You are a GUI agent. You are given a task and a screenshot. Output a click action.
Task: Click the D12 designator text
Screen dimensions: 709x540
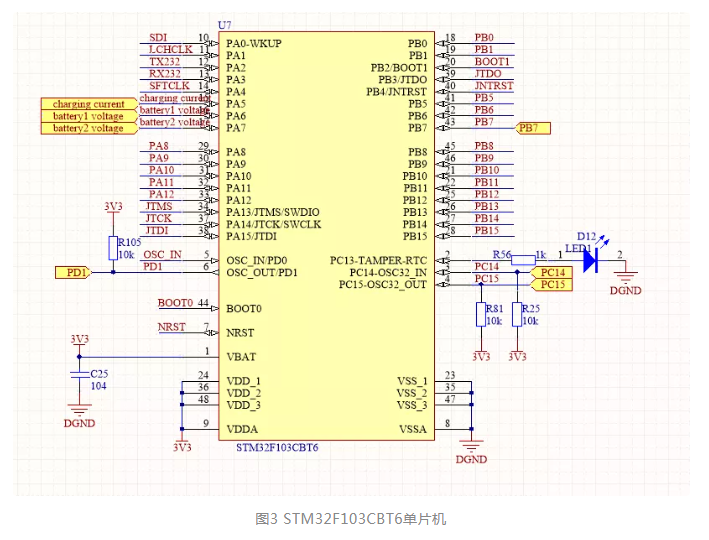[586, 237]
